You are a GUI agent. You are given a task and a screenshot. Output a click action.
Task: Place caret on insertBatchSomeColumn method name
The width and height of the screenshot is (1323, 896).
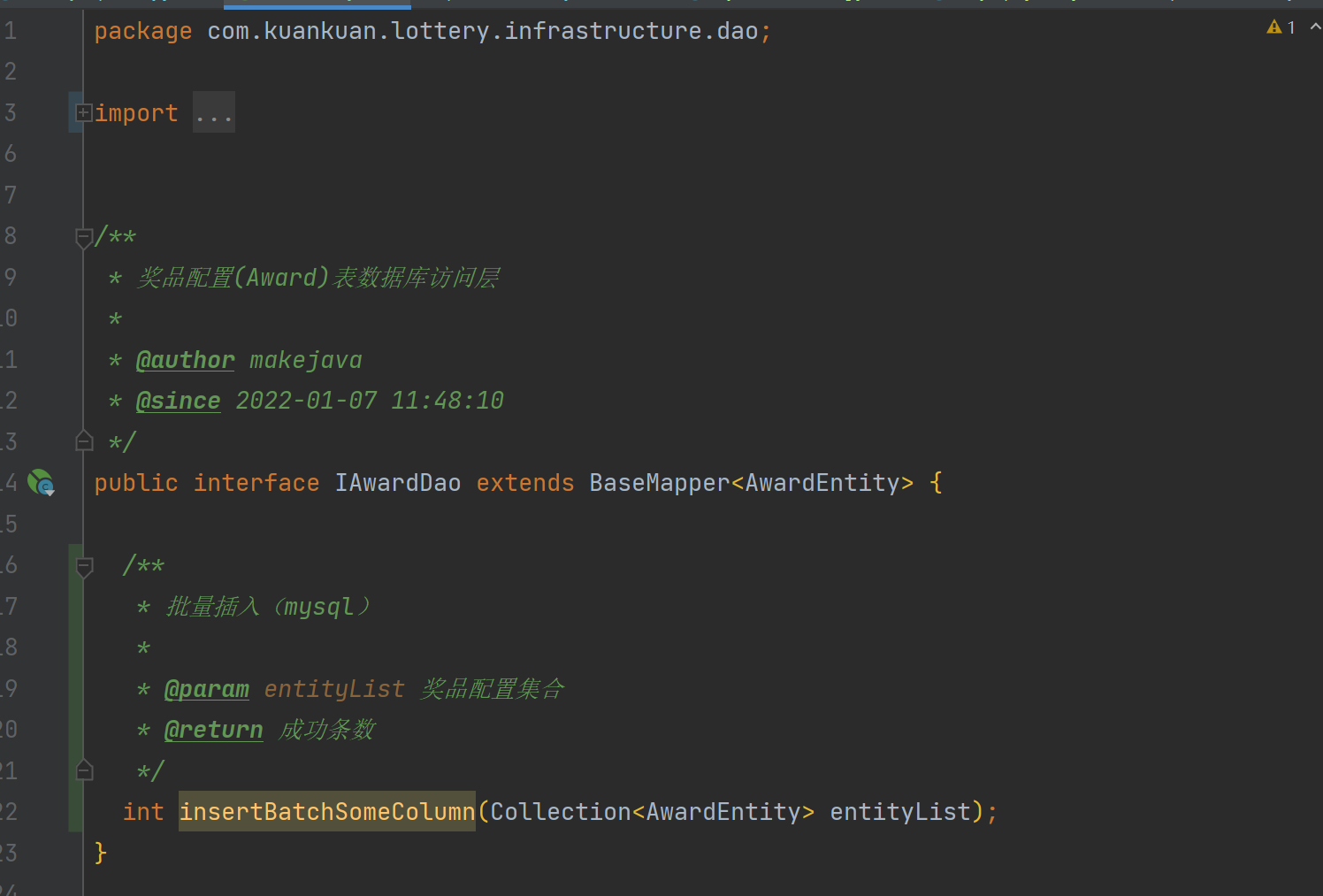point(327,811)
